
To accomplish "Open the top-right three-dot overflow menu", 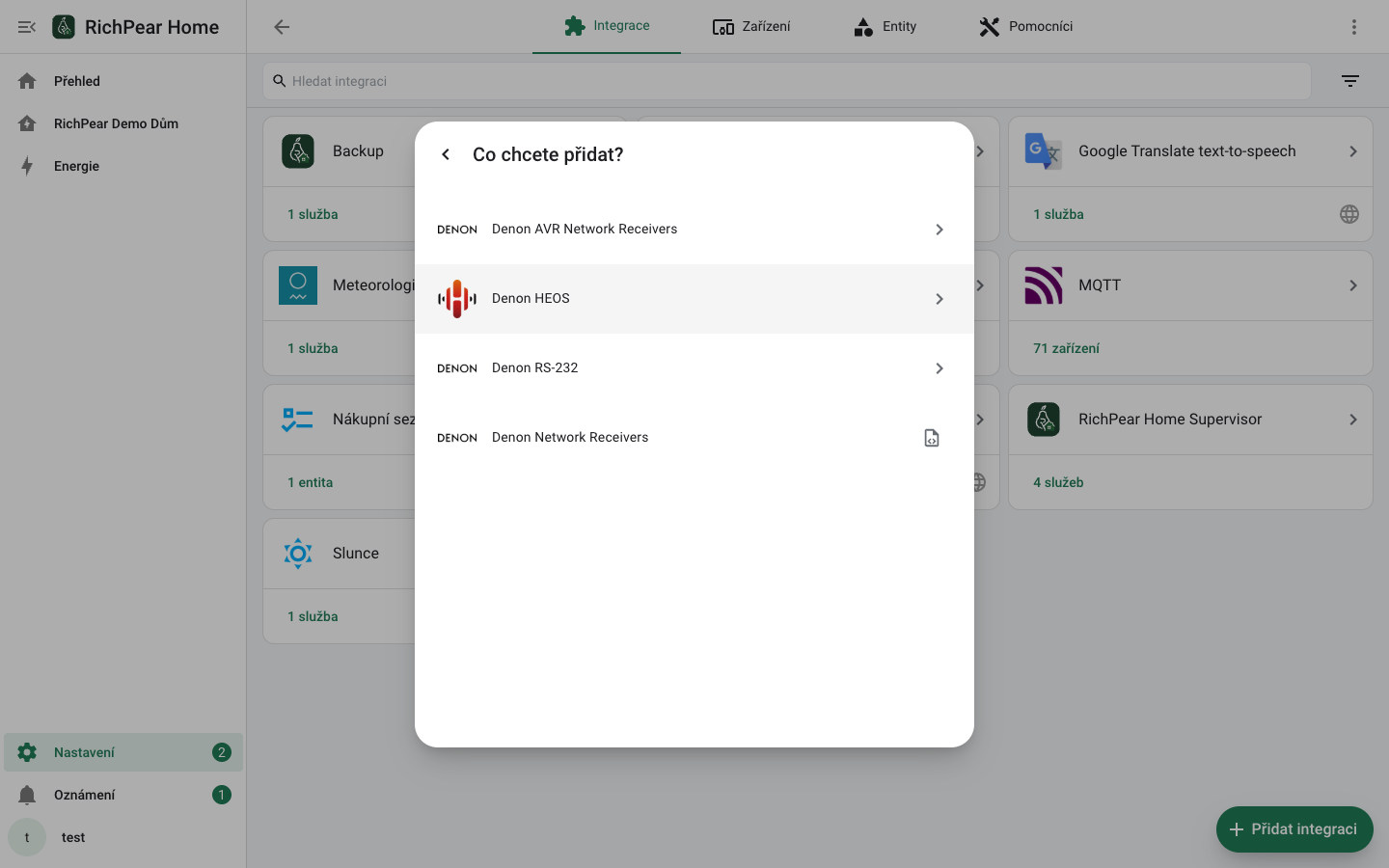I will point(1354,27).
